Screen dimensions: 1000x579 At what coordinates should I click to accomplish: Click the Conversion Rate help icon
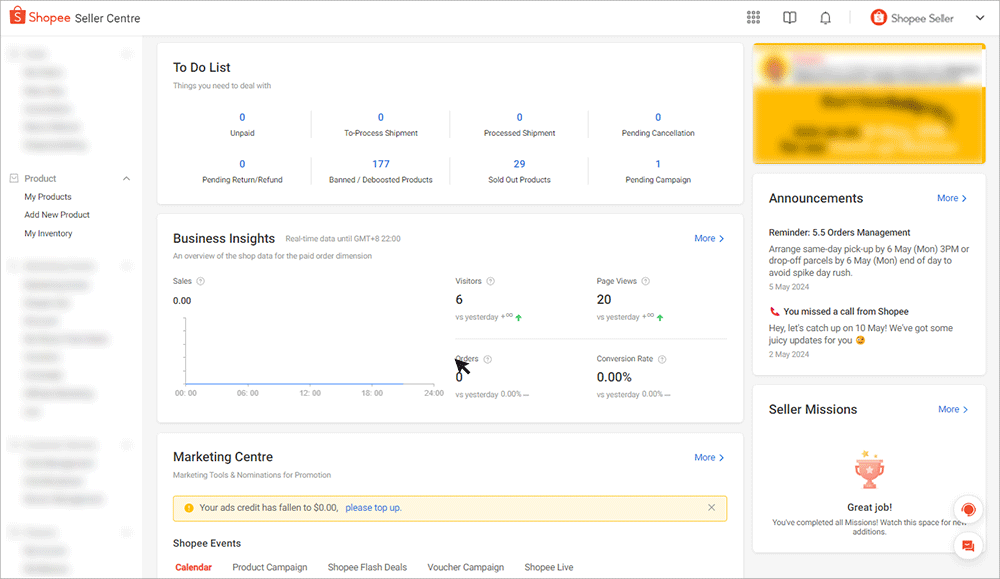point(662,359)
